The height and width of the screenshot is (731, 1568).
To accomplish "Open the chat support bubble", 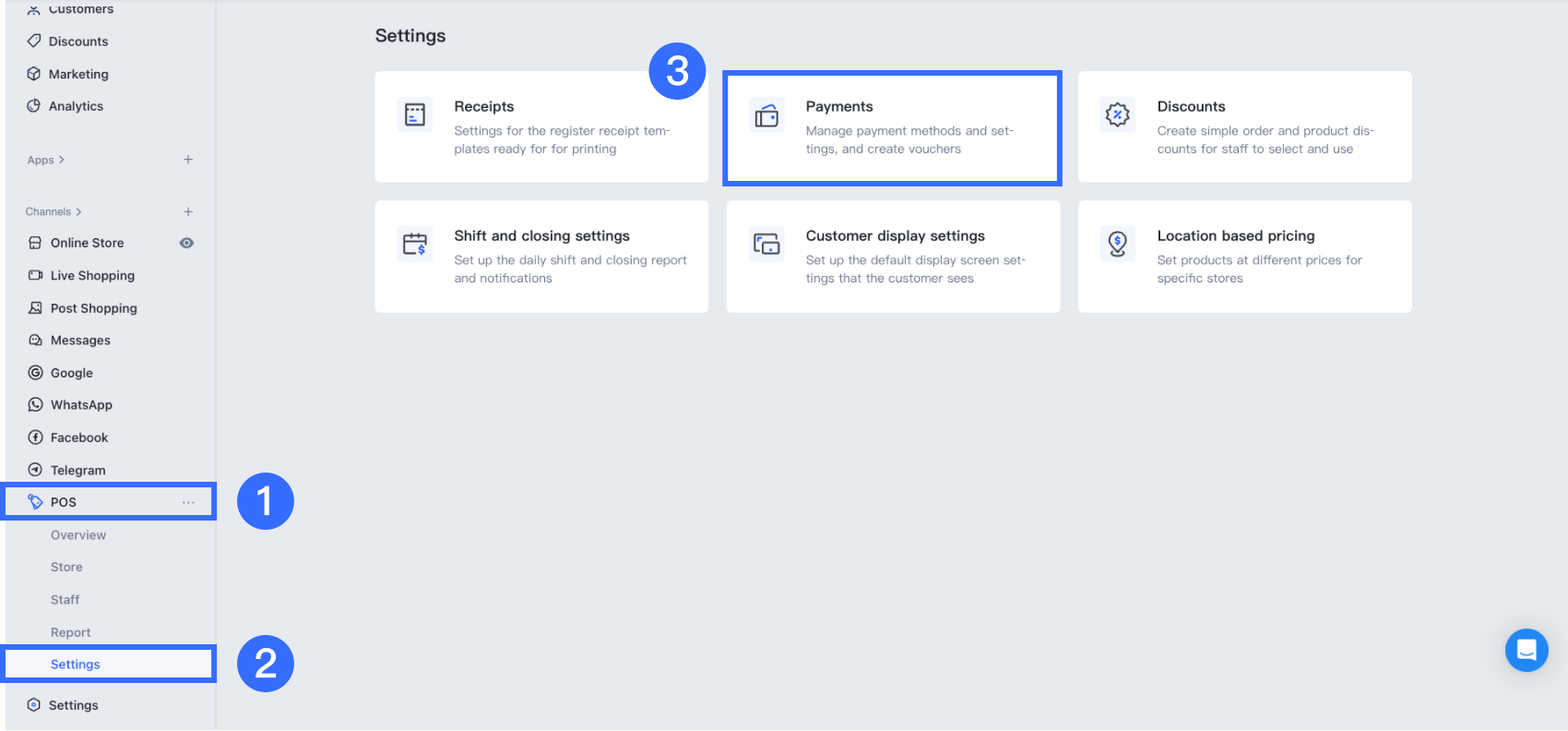I will point(1526,650).
